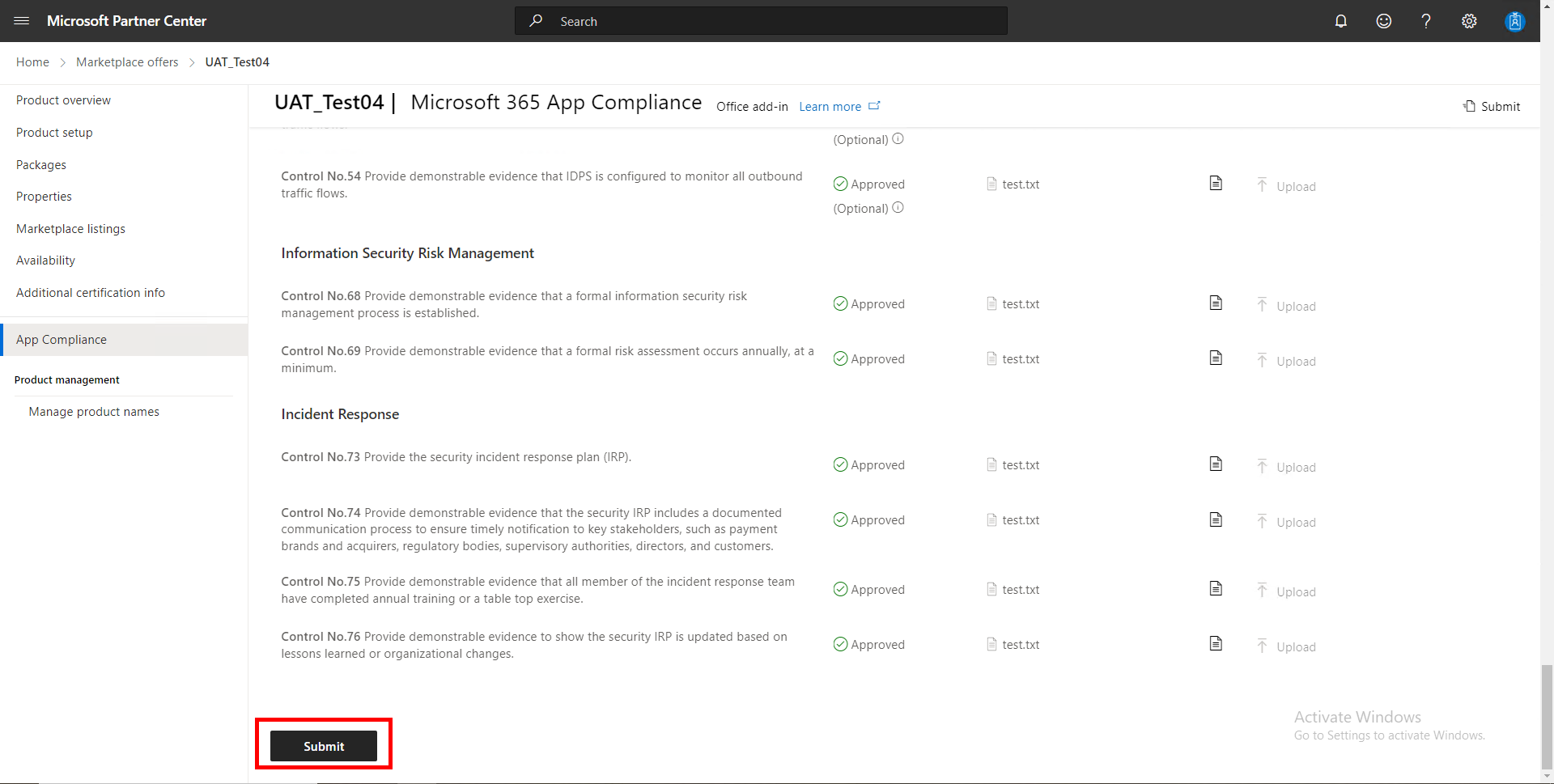Open document icon for Control No.76
The image size is (1554, 784).
tap(1216, 644)
